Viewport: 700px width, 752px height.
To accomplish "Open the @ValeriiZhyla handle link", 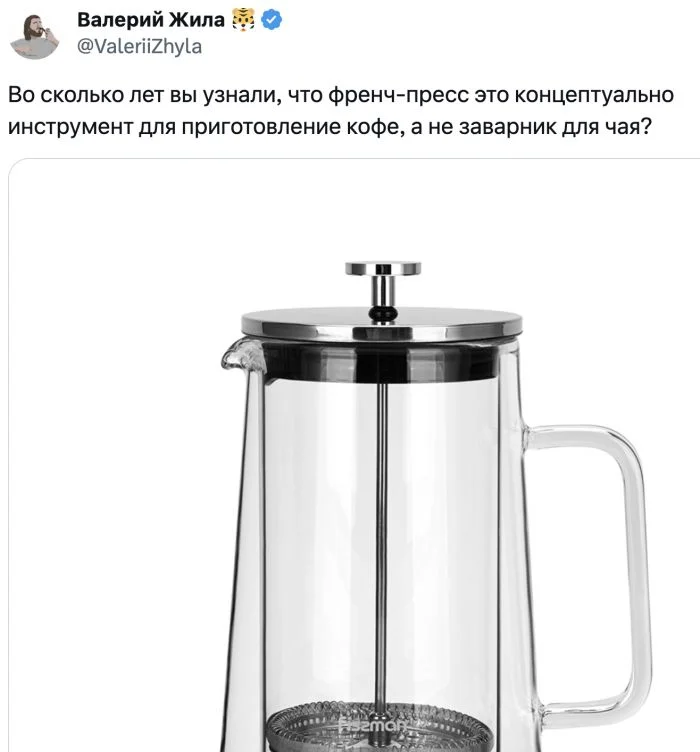I will (x=139, y=47).
